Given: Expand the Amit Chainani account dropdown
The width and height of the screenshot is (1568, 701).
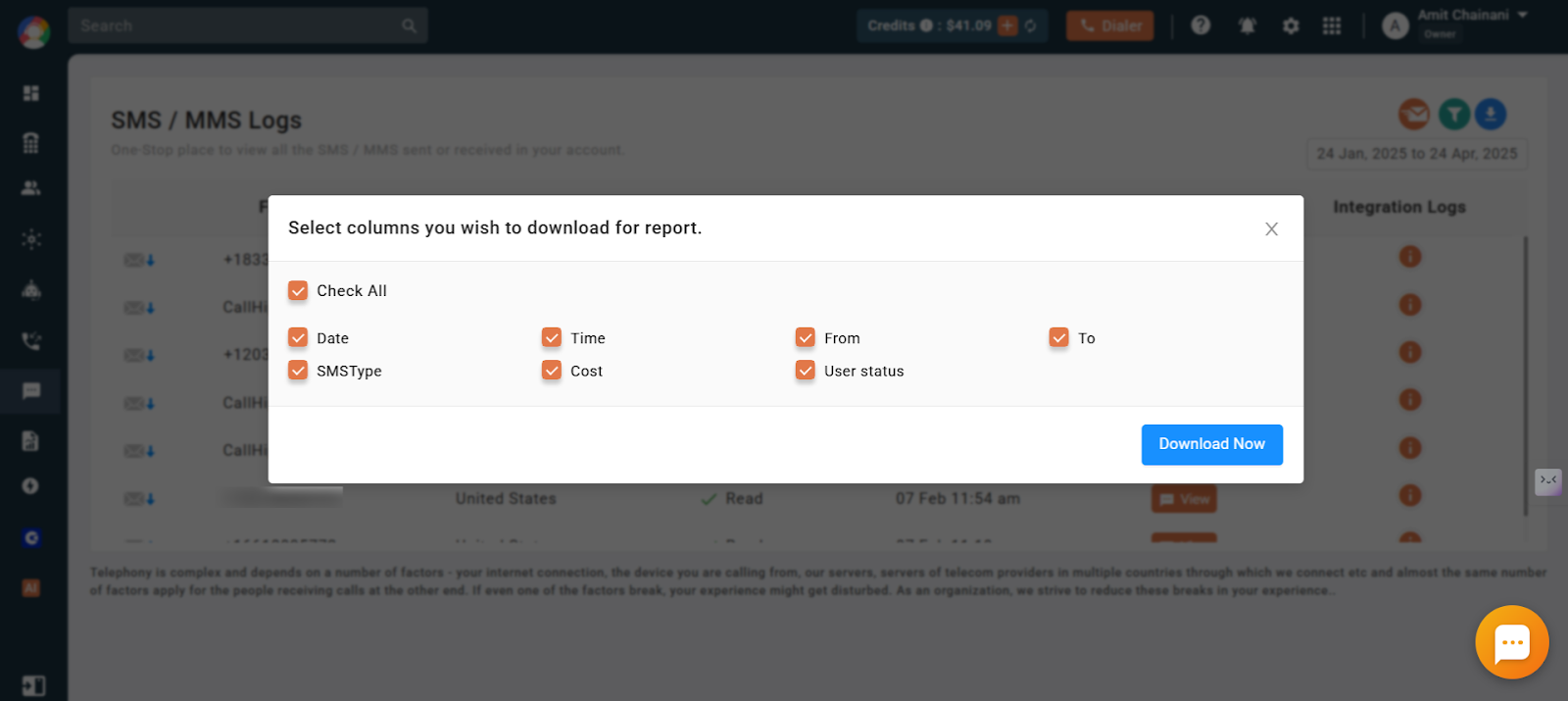Looking at the screenshot, I should coord(1473,16).
